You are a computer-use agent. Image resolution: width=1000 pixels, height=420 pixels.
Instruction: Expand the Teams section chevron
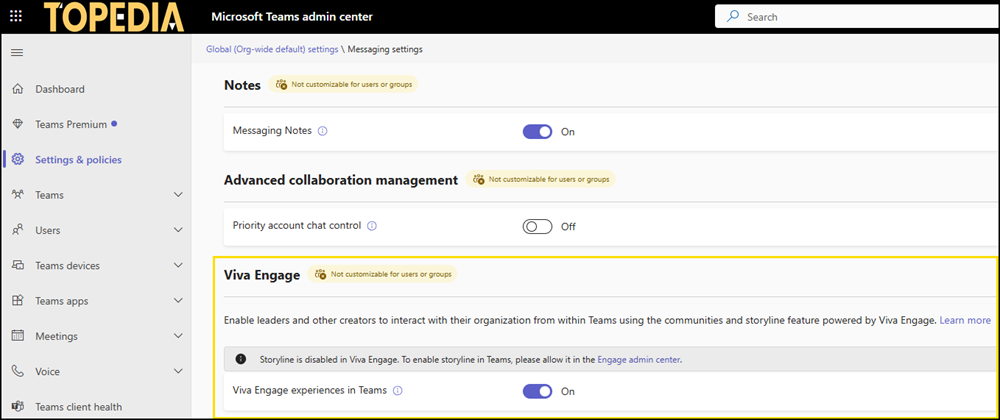click(x=179, y=195)
